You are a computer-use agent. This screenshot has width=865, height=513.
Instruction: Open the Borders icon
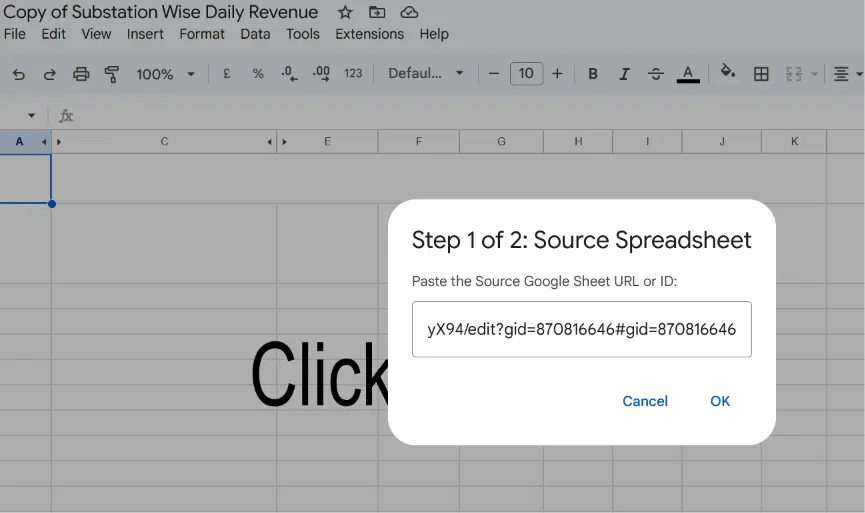pyautogui.click(x=761, y=74)
